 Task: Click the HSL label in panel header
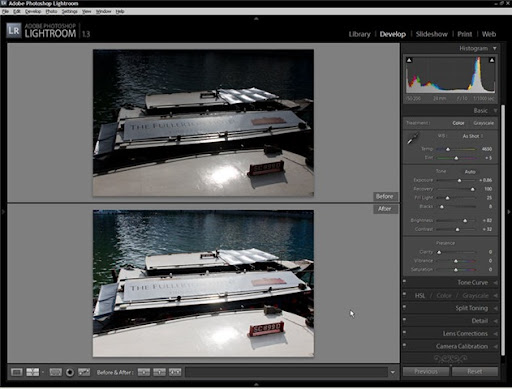pyautogui.click(x=420, y=296)
